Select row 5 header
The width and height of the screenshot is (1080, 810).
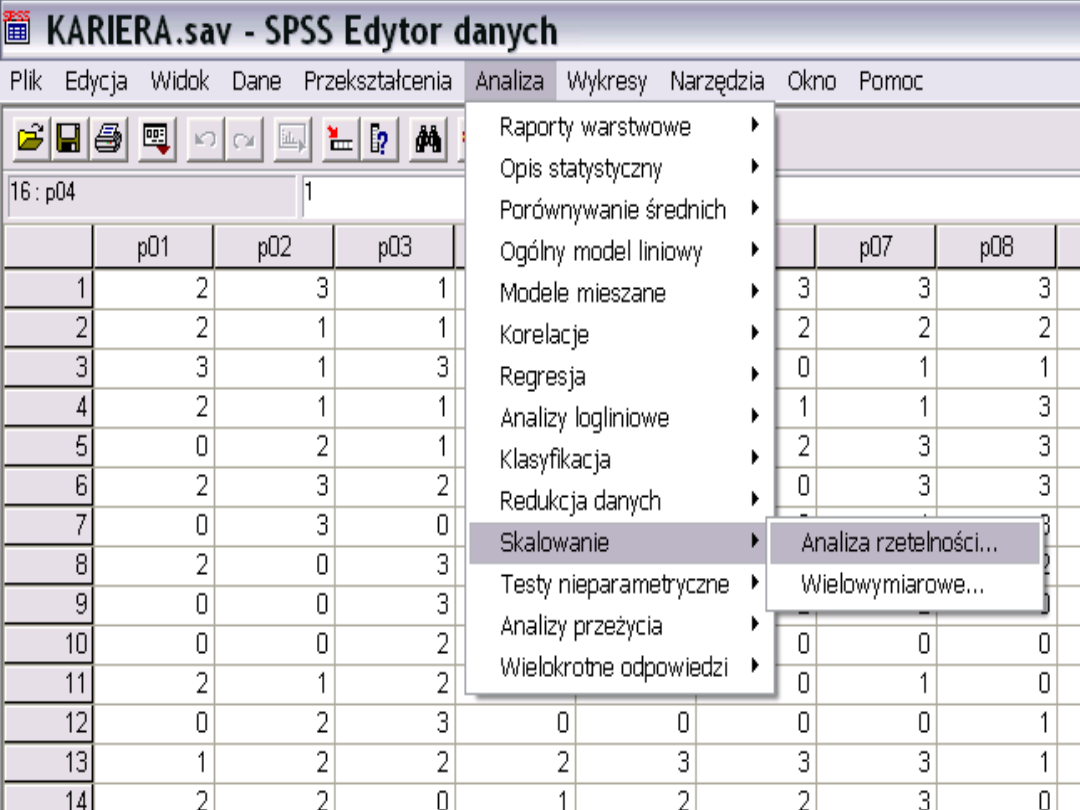(48, 445)
